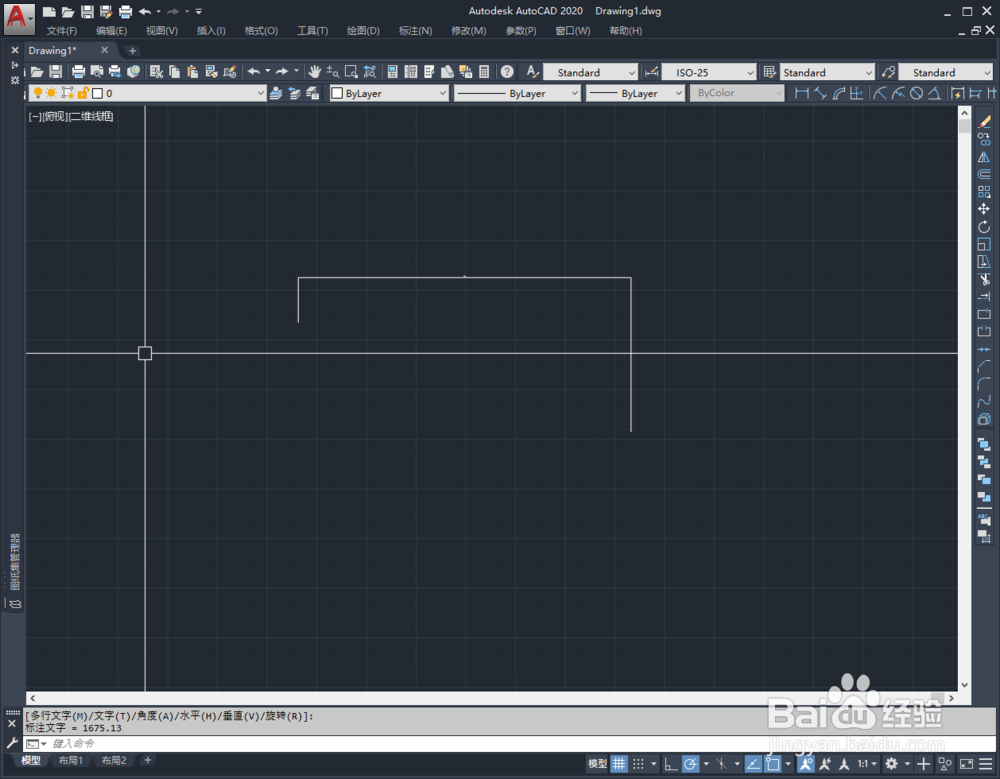Click the Help question mark icon
This screenshot has width=1000, height=779.
[x=507, y=72]
